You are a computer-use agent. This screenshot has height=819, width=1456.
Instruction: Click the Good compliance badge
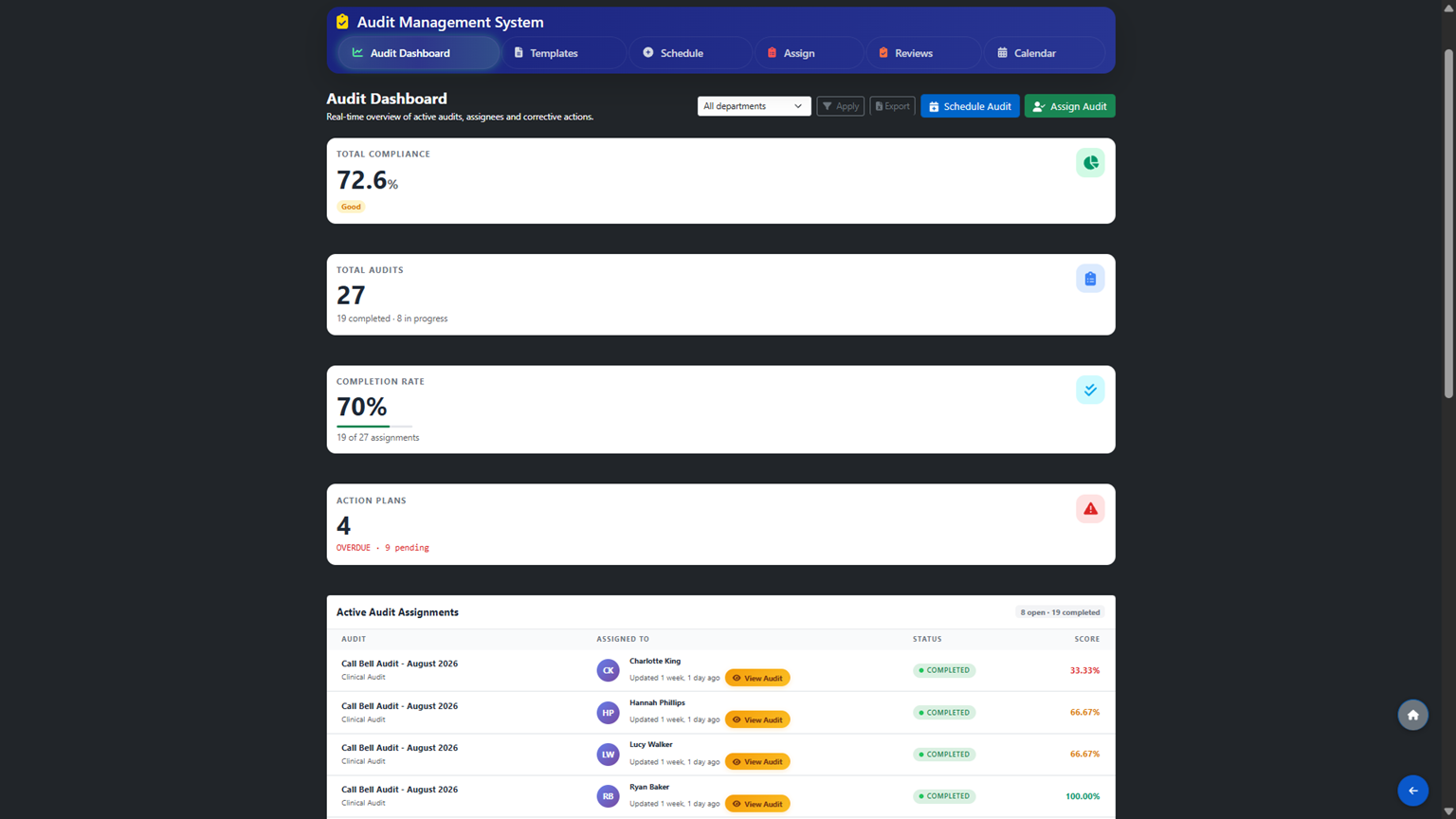click(351, 207)
